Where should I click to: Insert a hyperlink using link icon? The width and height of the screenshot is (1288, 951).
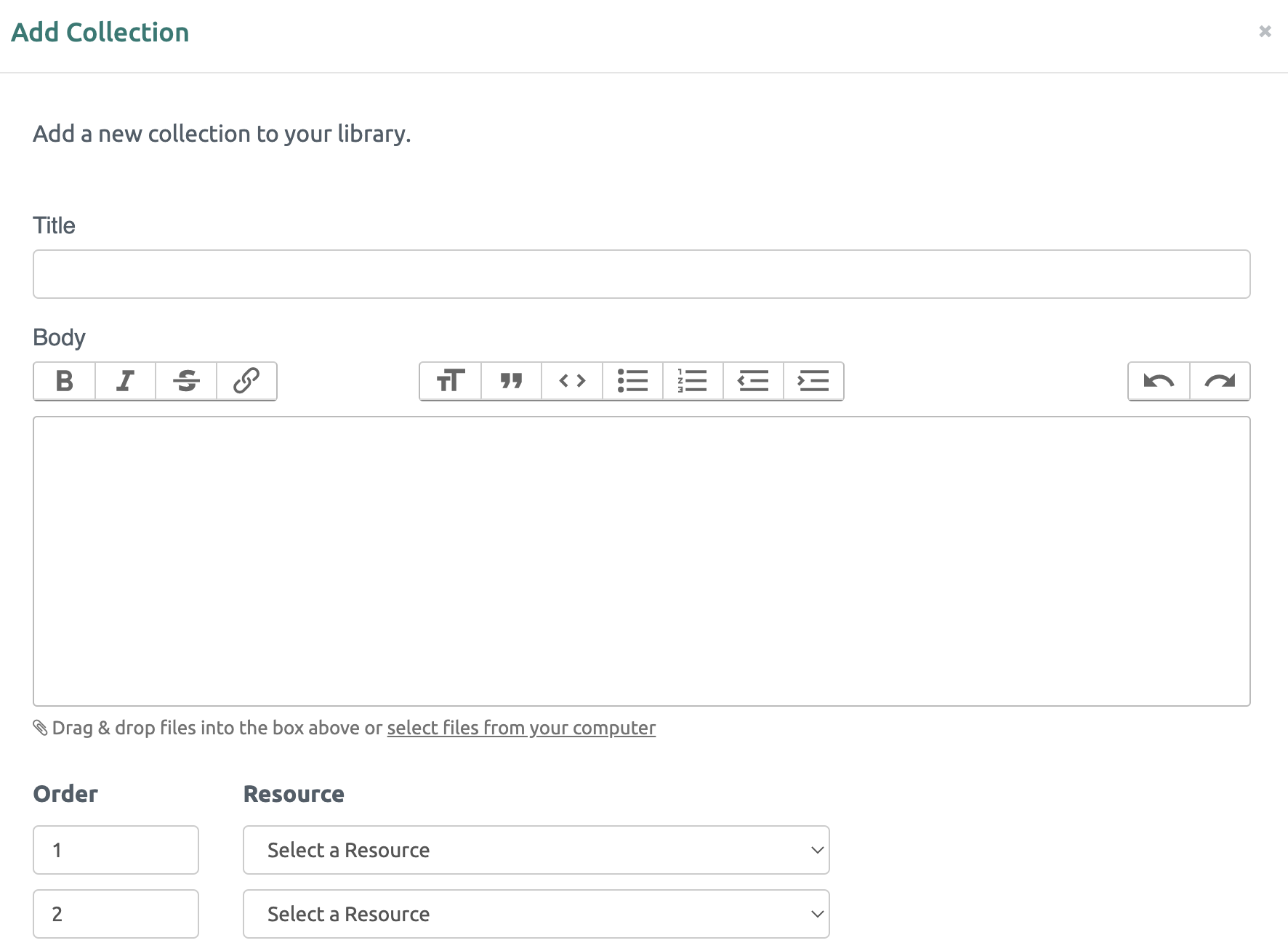(x=246, y=381)
